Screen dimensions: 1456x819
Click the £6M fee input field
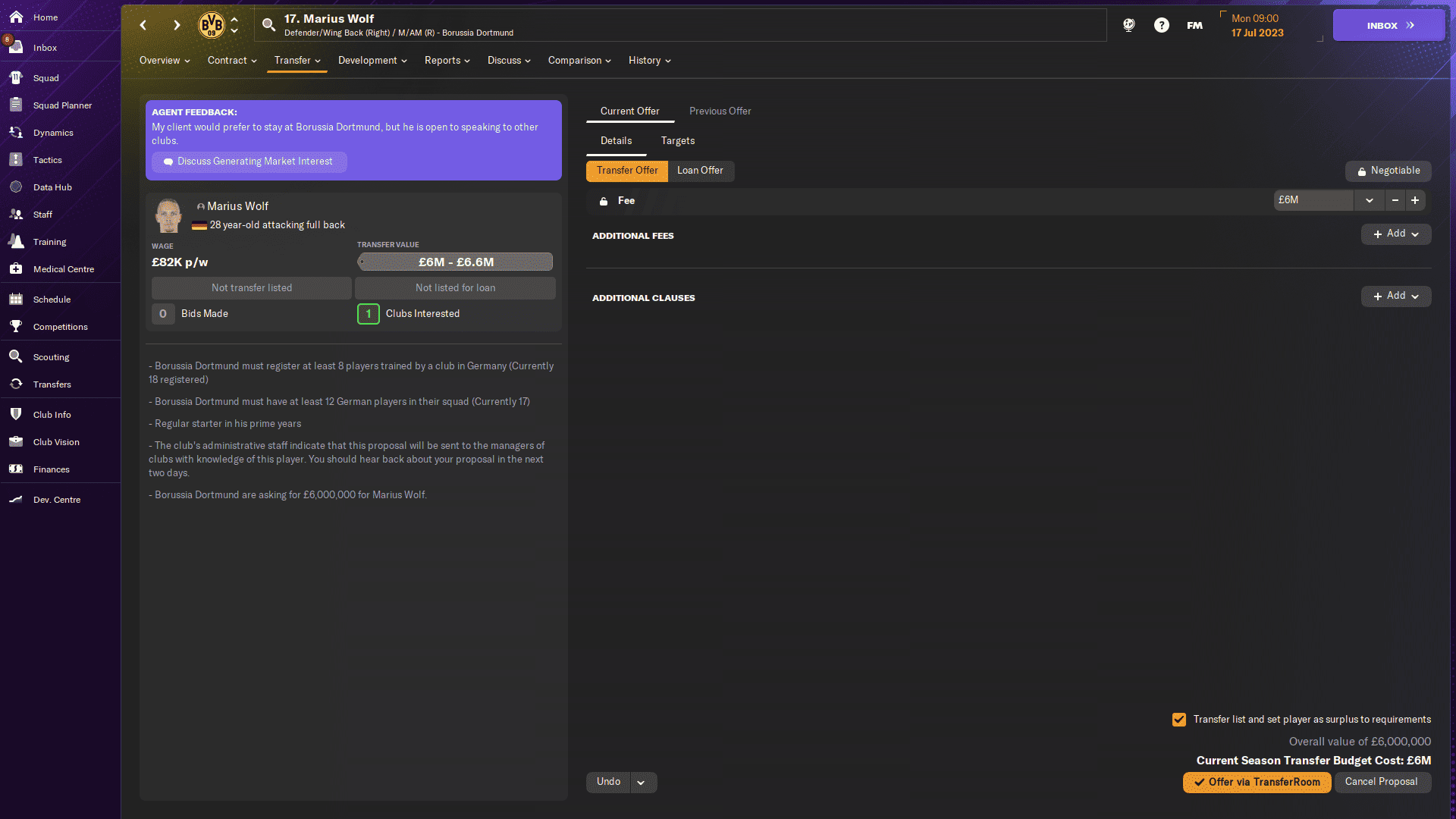coord(1314,200)
